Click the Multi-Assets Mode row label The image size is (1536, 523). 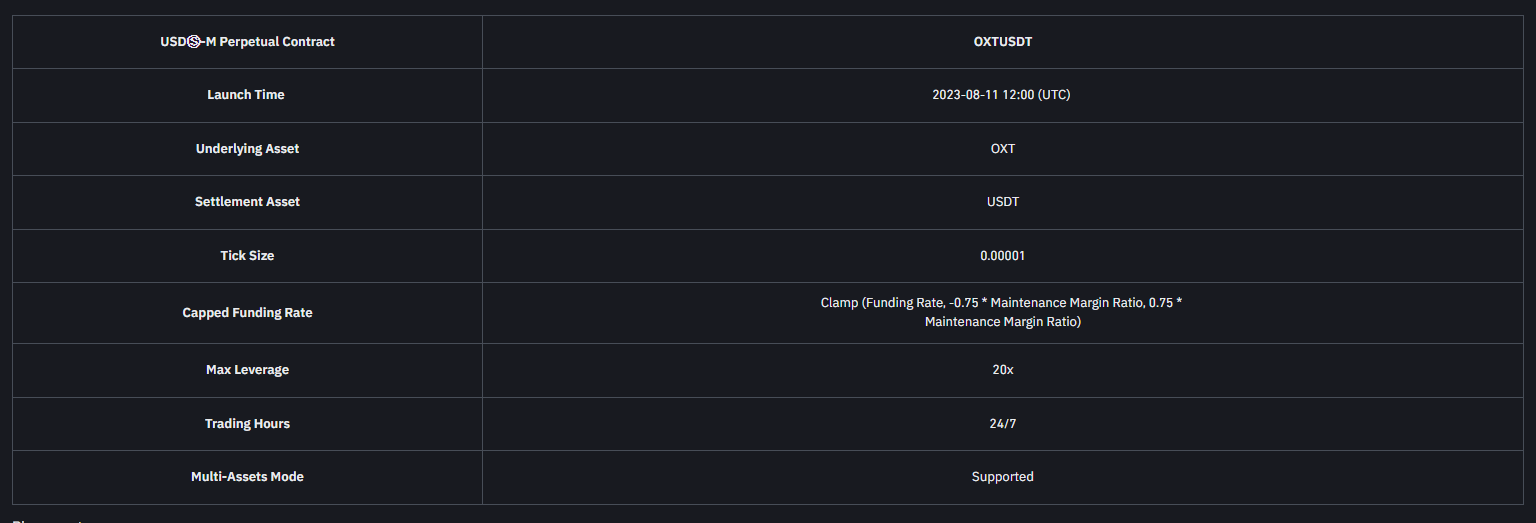[x=247, y=477]
